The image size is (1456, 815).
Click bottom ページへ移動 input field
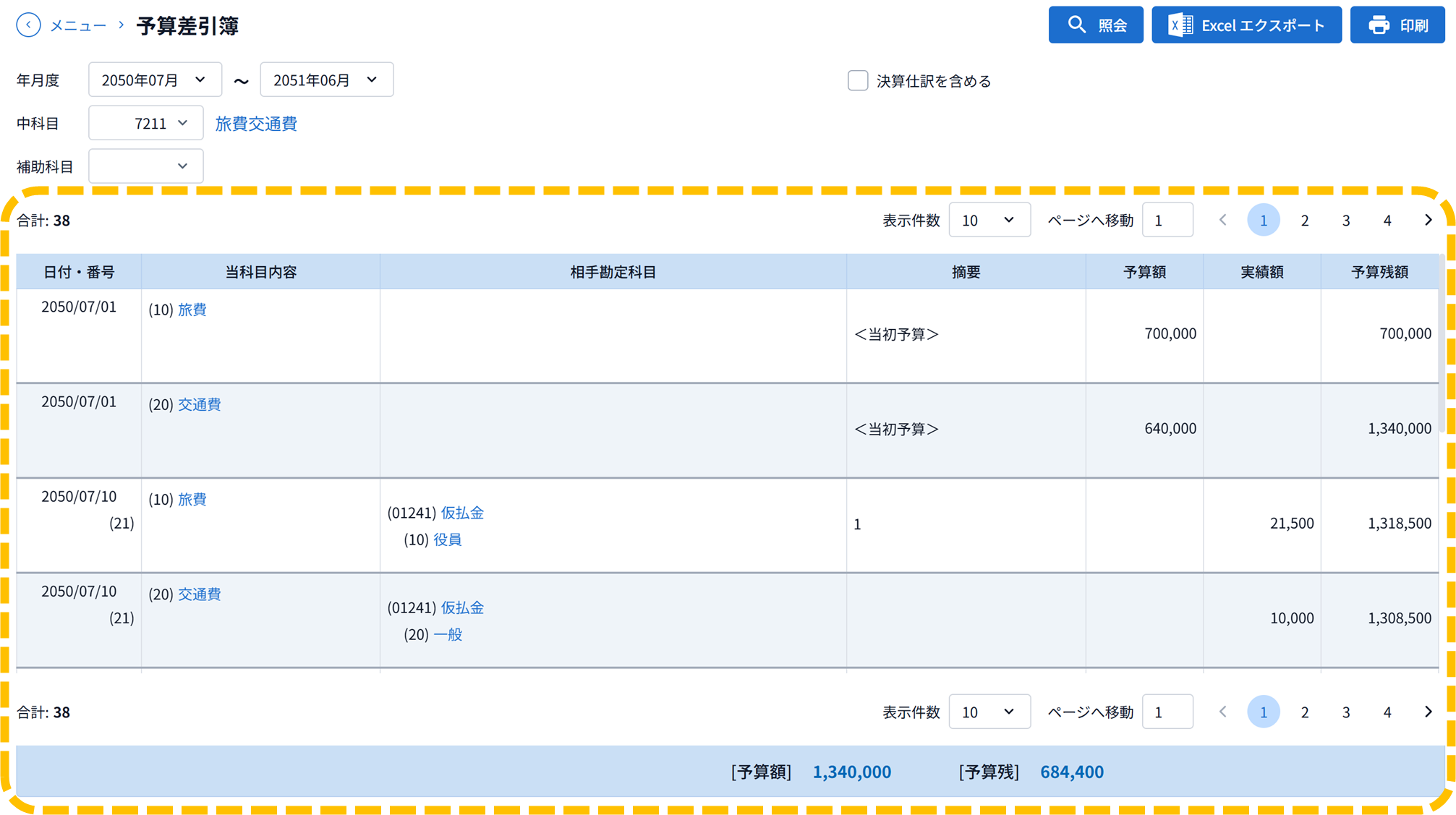pyautogui.click(x=1167, y=712)
